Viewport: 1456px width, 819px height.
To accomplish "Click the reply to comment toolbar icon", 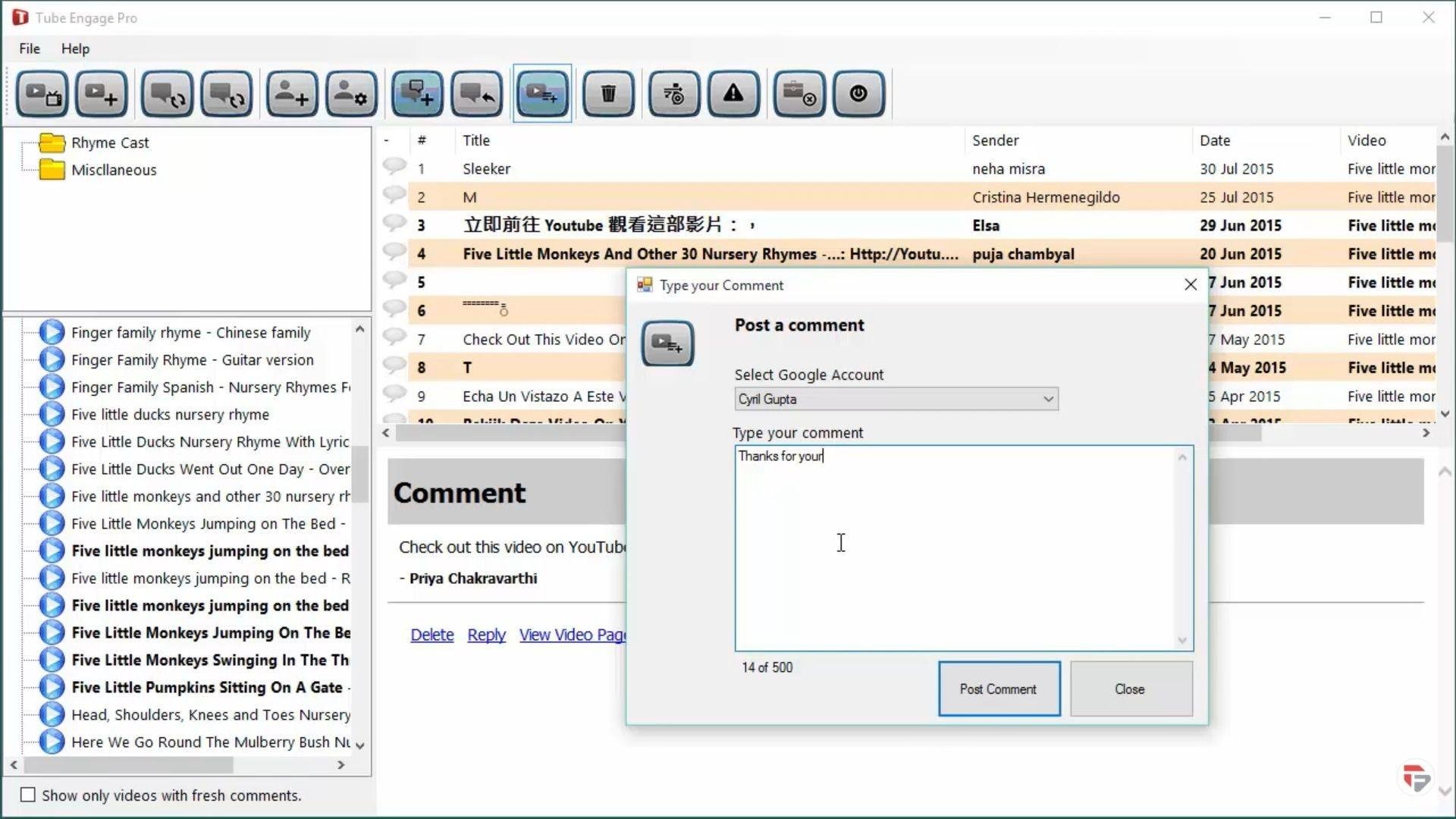I will (x=477, y=94).
